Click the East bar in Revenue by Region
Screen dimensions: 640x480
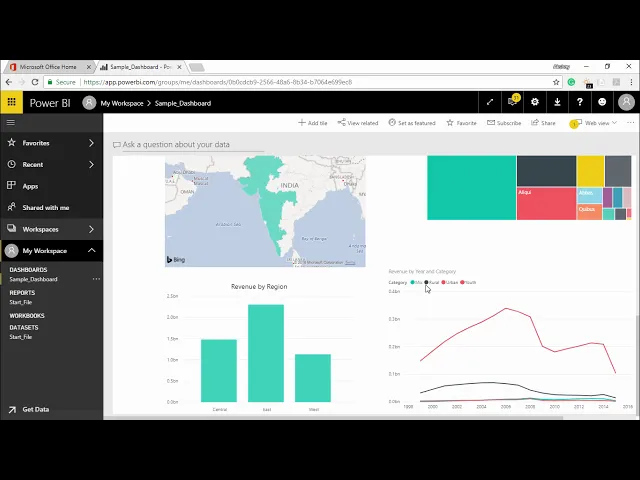(x=266, y=353)
